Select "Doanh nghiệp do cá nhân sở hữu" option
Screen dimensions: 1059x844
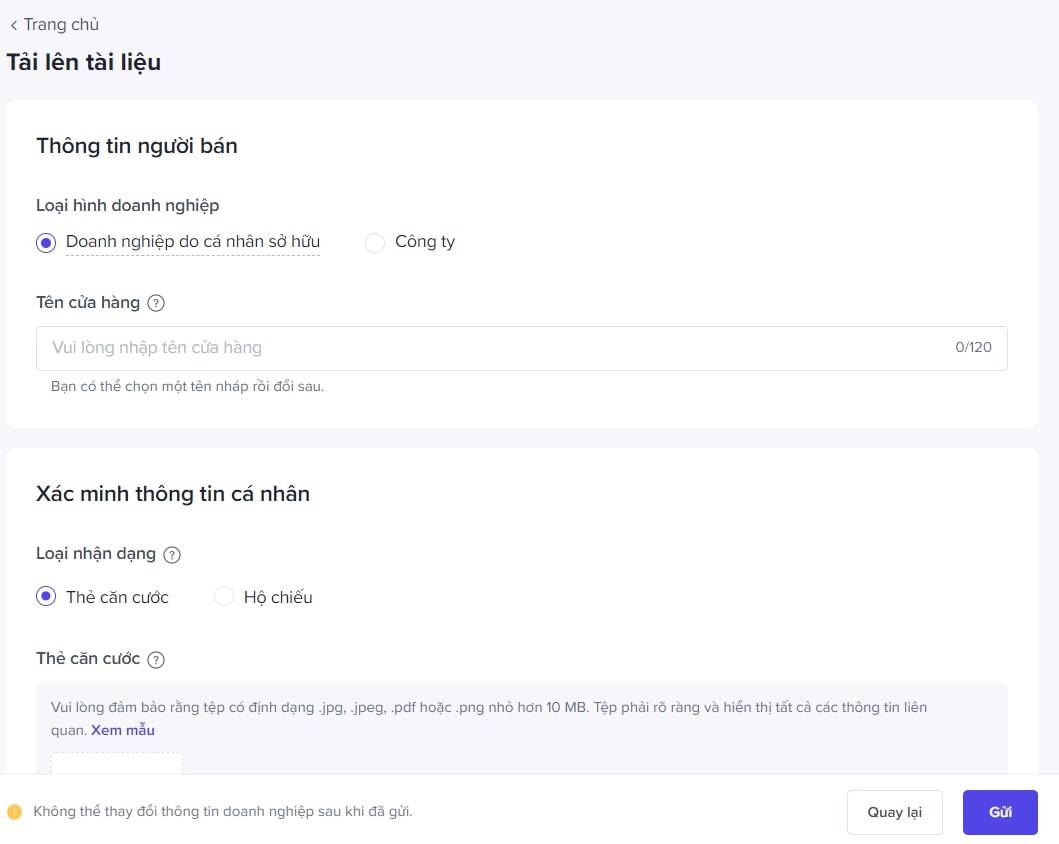point(45,242)
